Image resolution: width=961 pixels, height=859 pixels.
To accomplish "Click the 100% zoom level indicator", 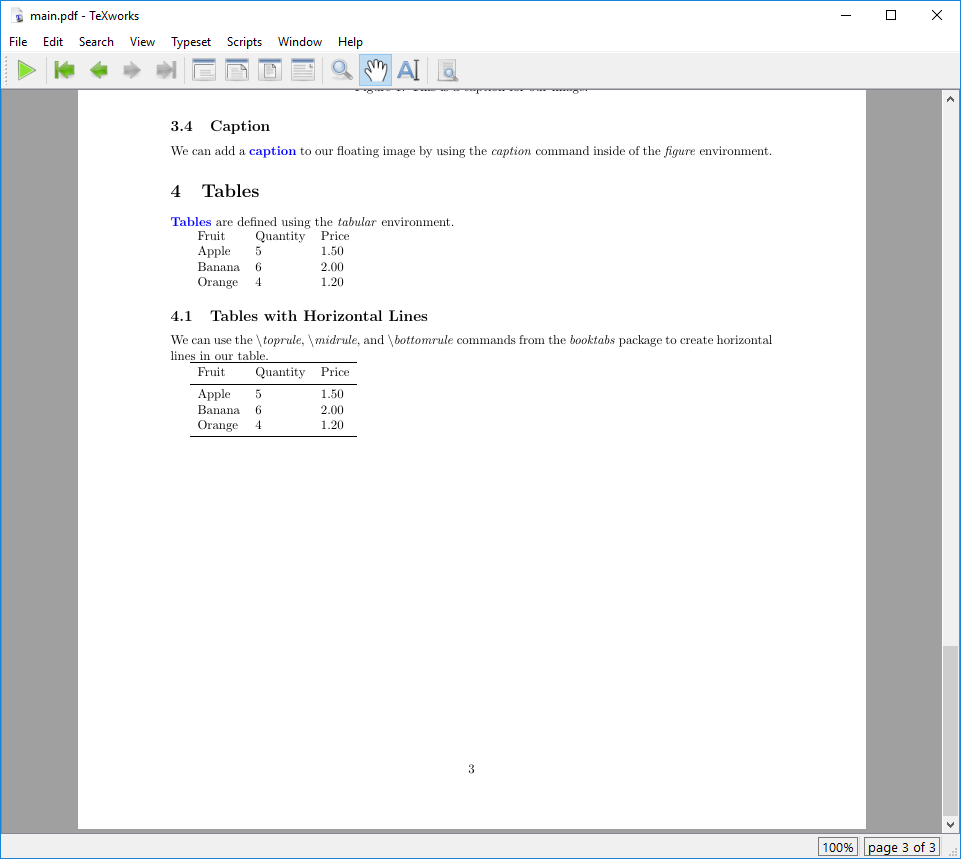I will click(838, 847).
